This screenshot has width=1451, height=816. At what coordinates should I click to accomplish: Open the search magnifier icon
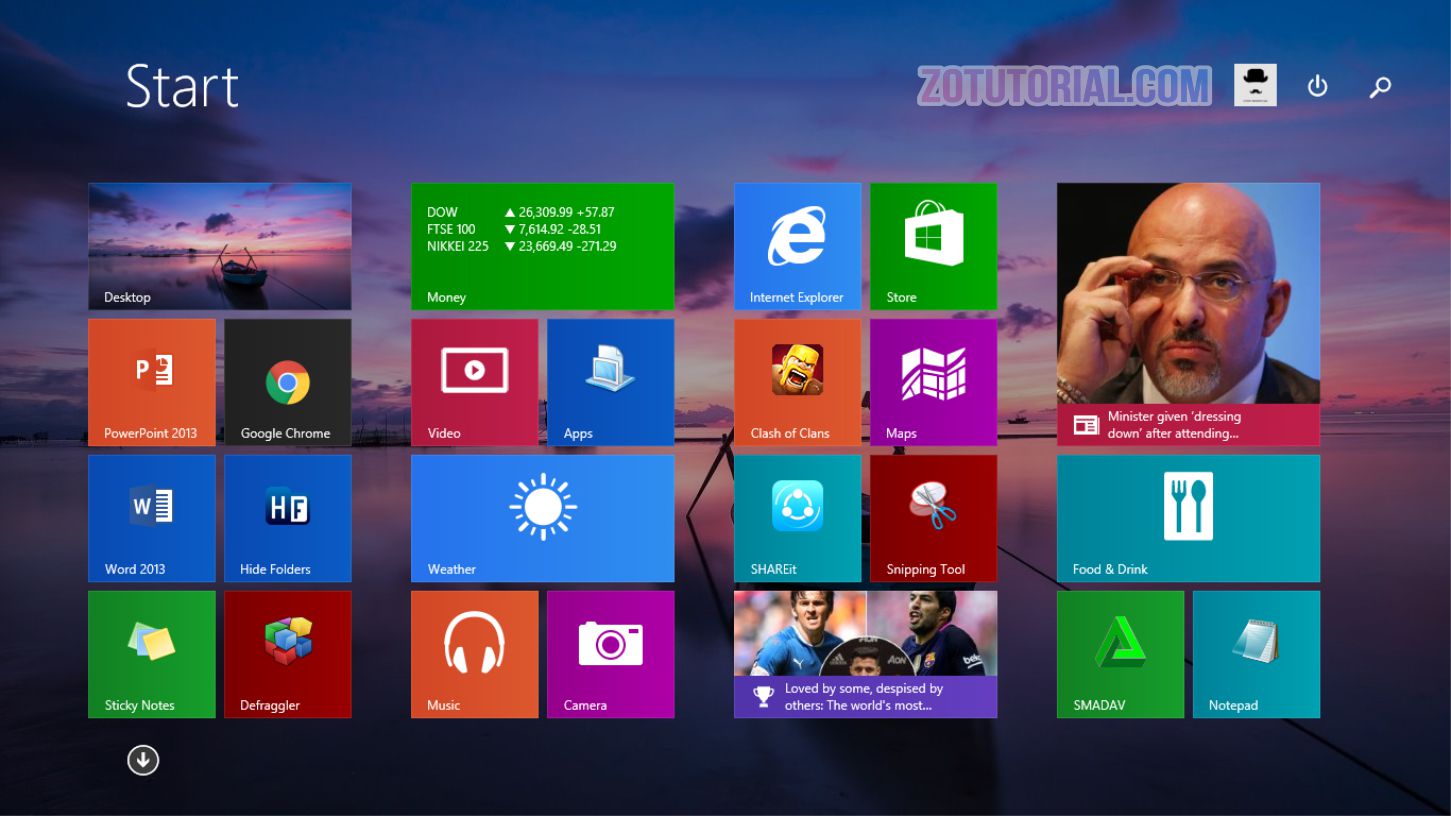(1380, 87)
